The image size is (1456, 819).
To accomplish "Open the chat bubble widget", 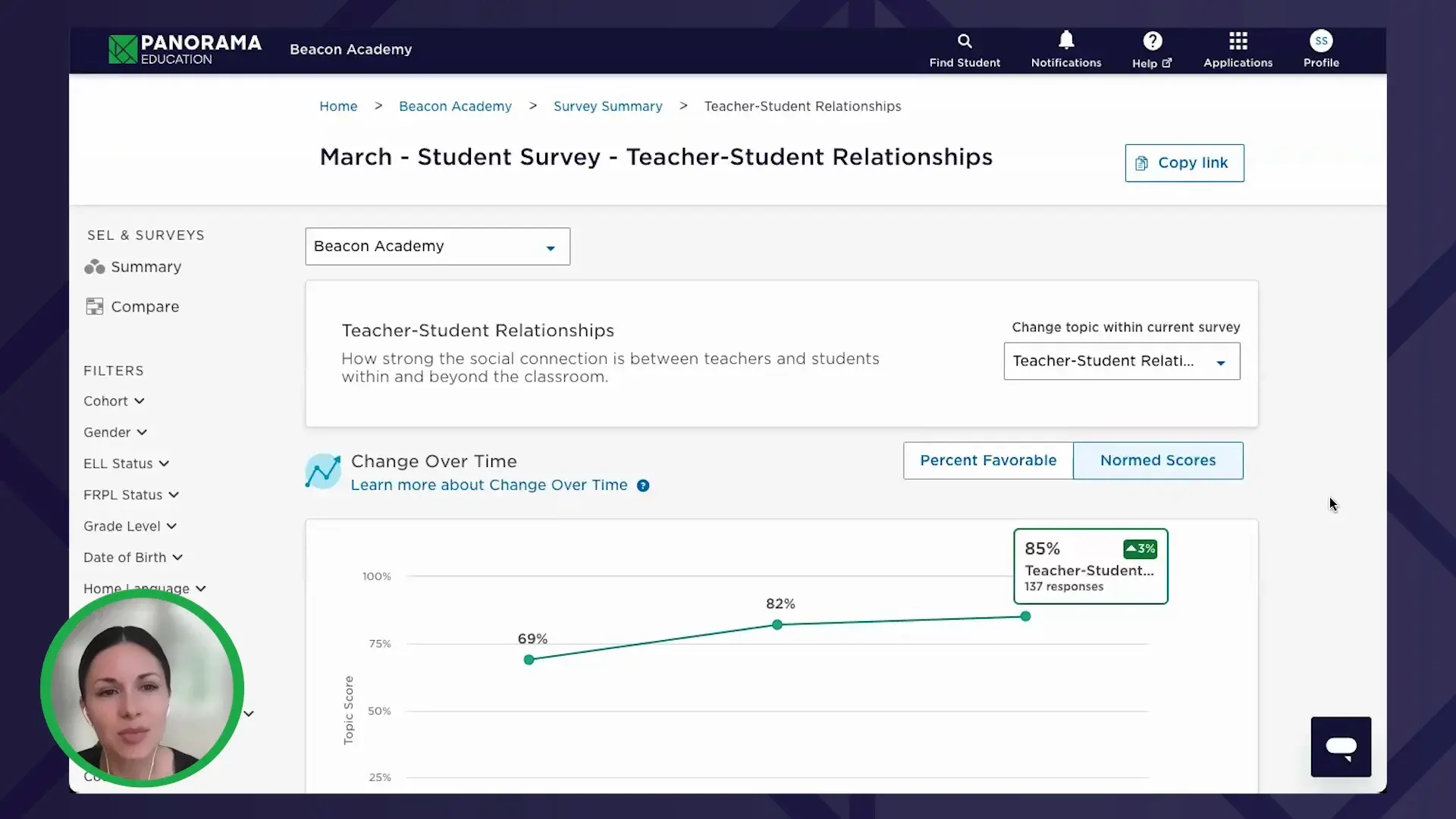I will pos(1341,747).
